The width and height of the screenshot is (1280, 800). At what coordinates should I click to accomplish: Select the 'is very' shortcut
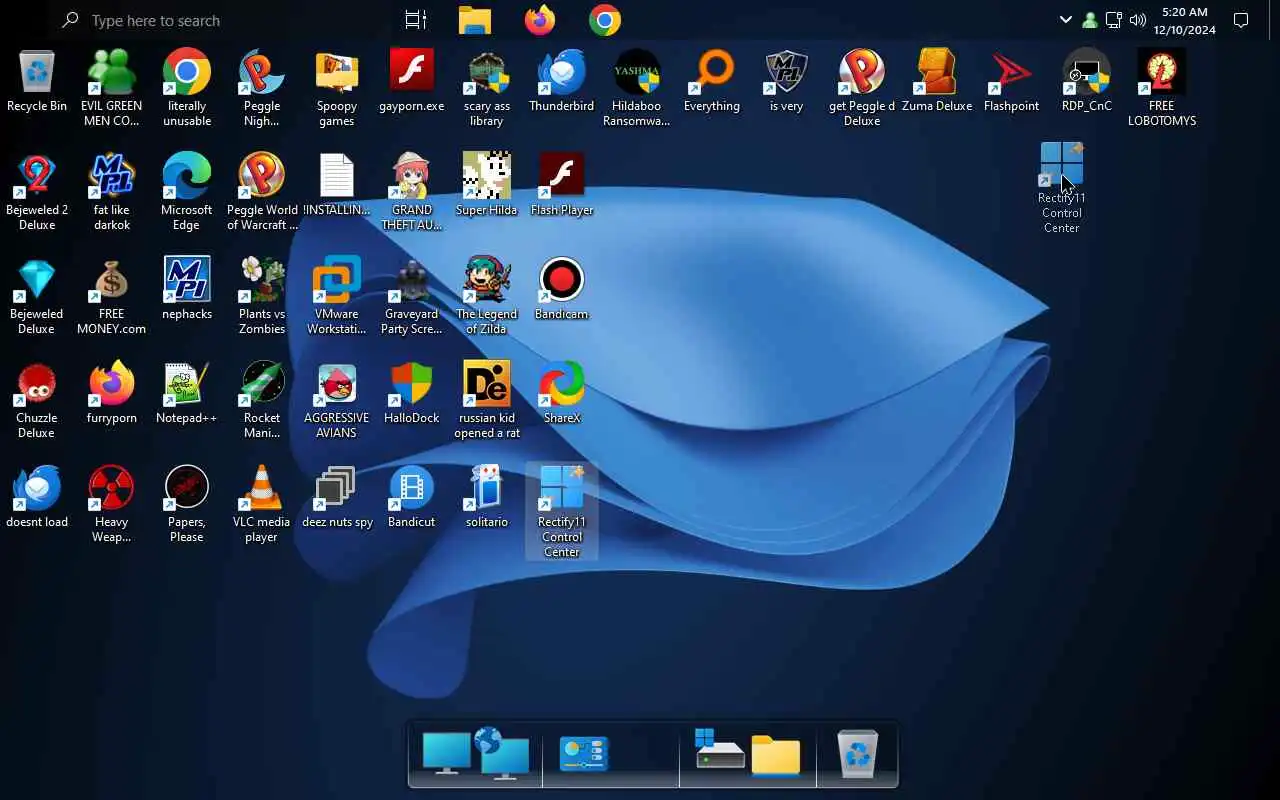787,82
